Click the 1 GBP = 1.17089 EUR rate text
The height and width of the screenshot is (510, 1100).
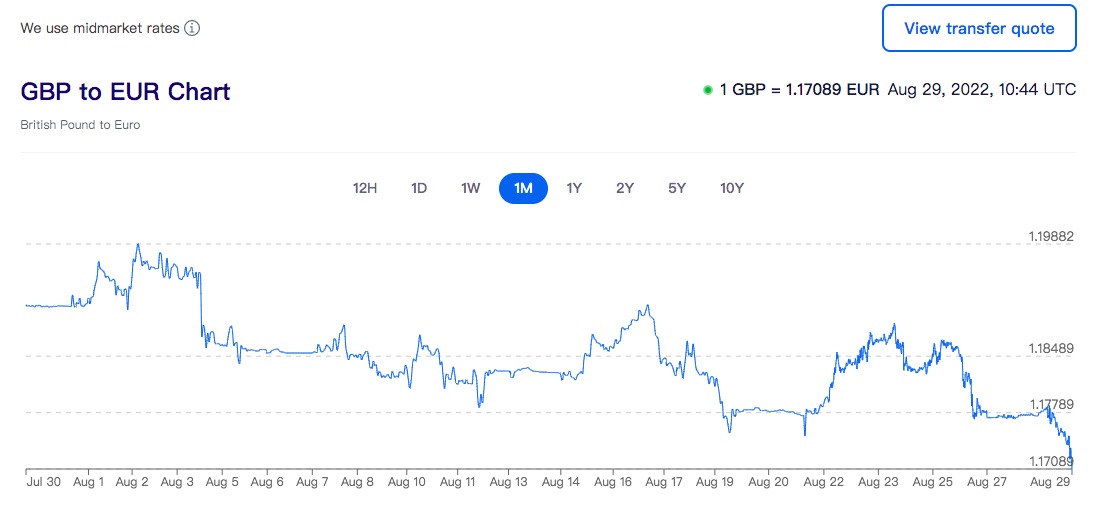pyautogui.click(x=799, y=90)
